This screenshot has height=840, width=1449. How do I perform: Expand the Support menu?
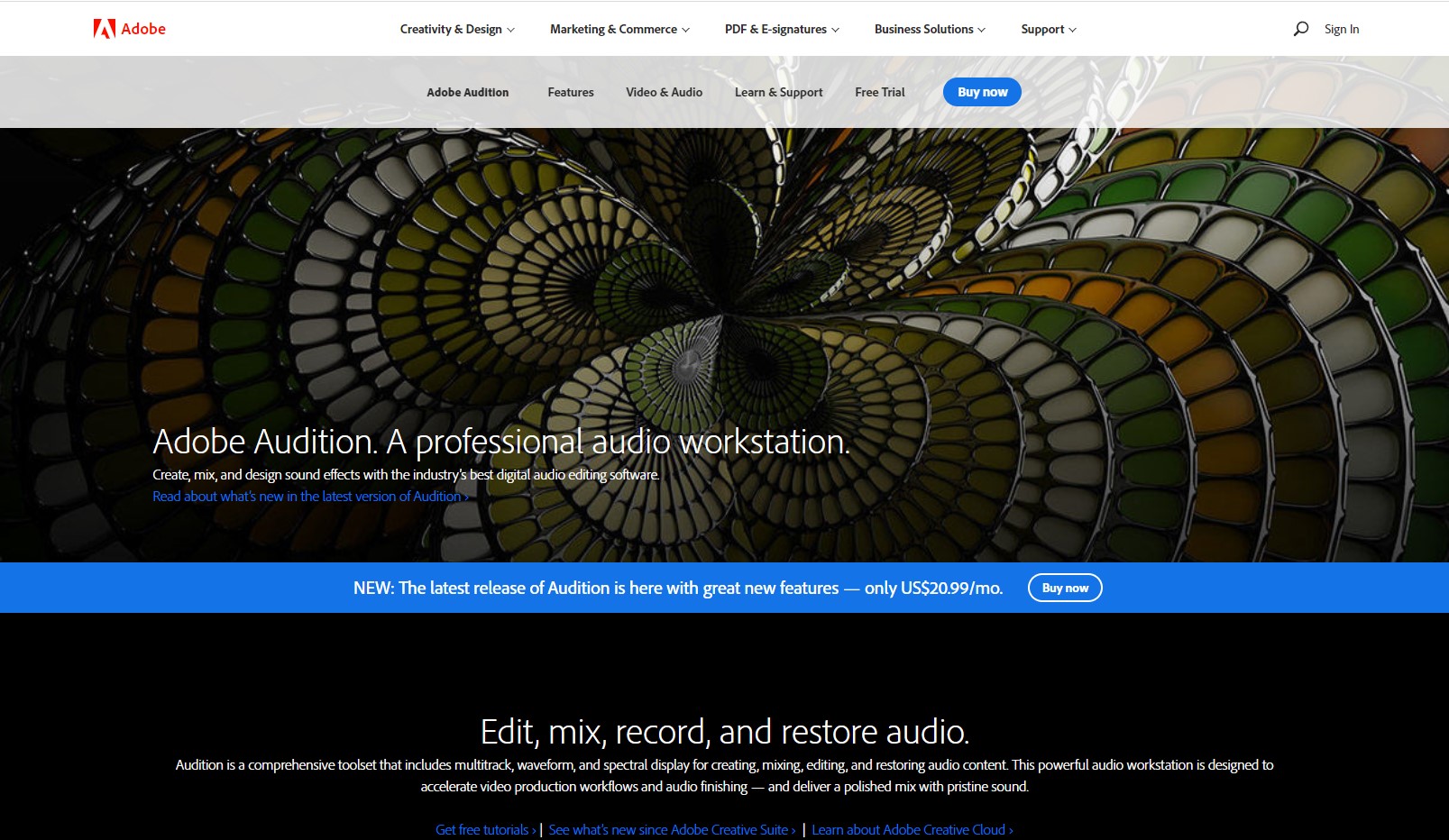pyautogui.click(x=1049, y=29)
